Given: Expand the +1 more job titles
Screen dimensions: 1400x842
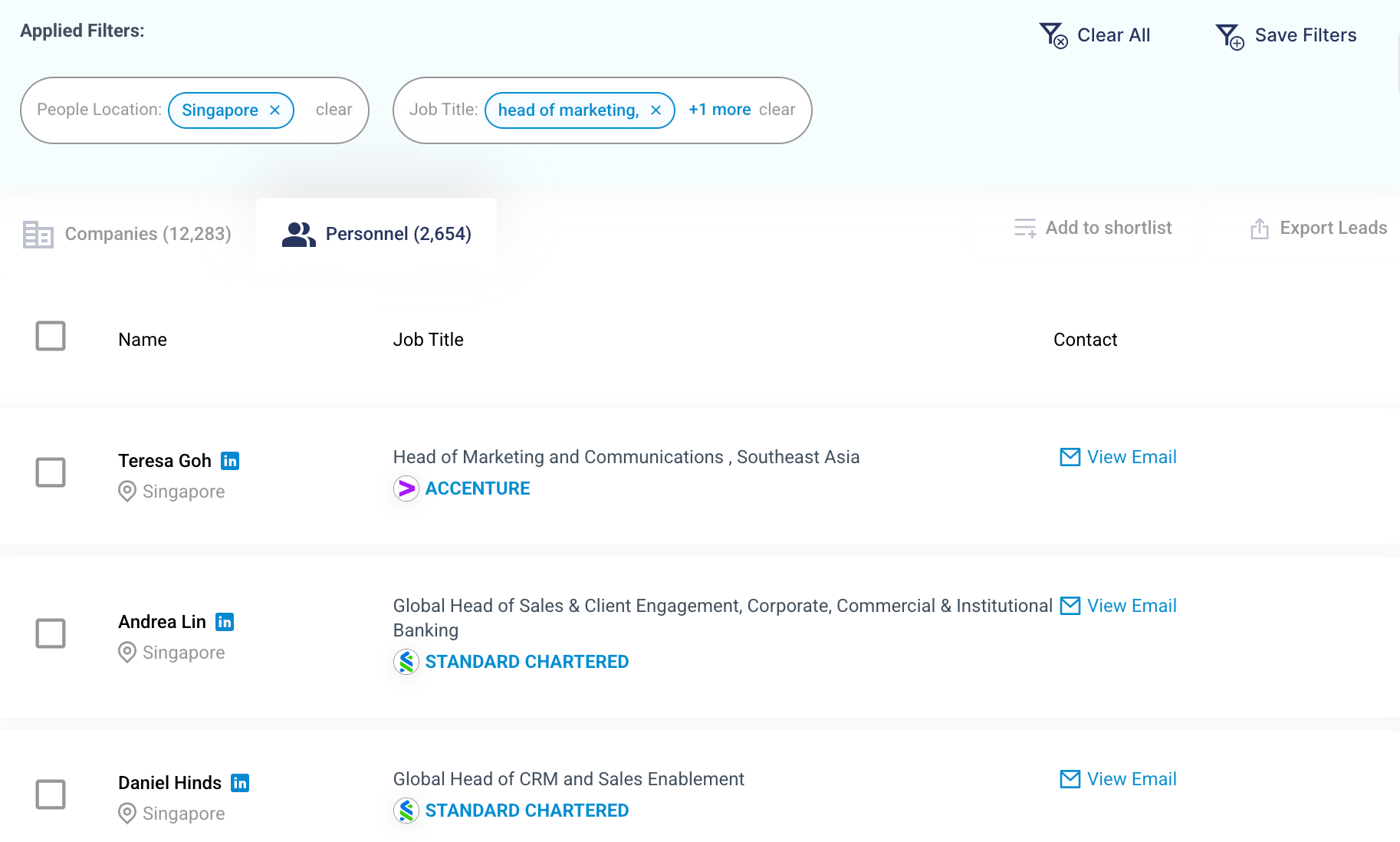Looking at the screenshot, I should tap(719, 110).
